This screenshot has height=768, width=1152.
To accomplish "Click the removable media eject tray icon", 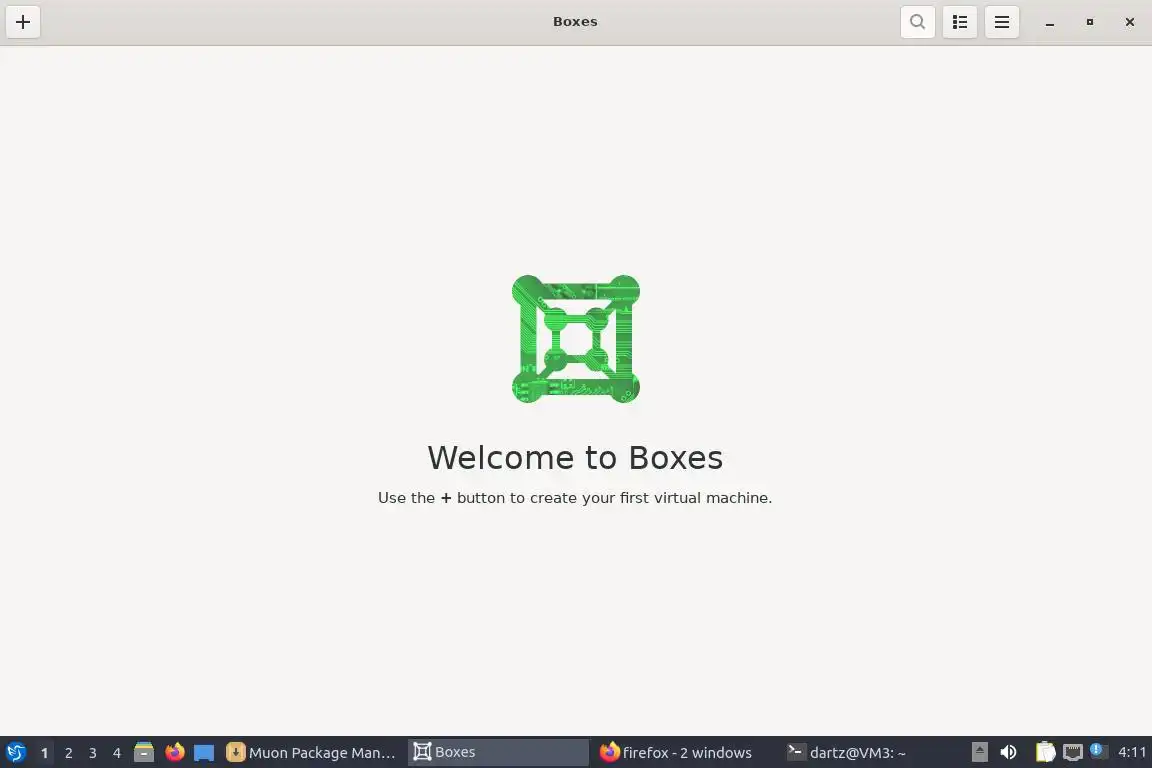I will click(x=979, y=753).
